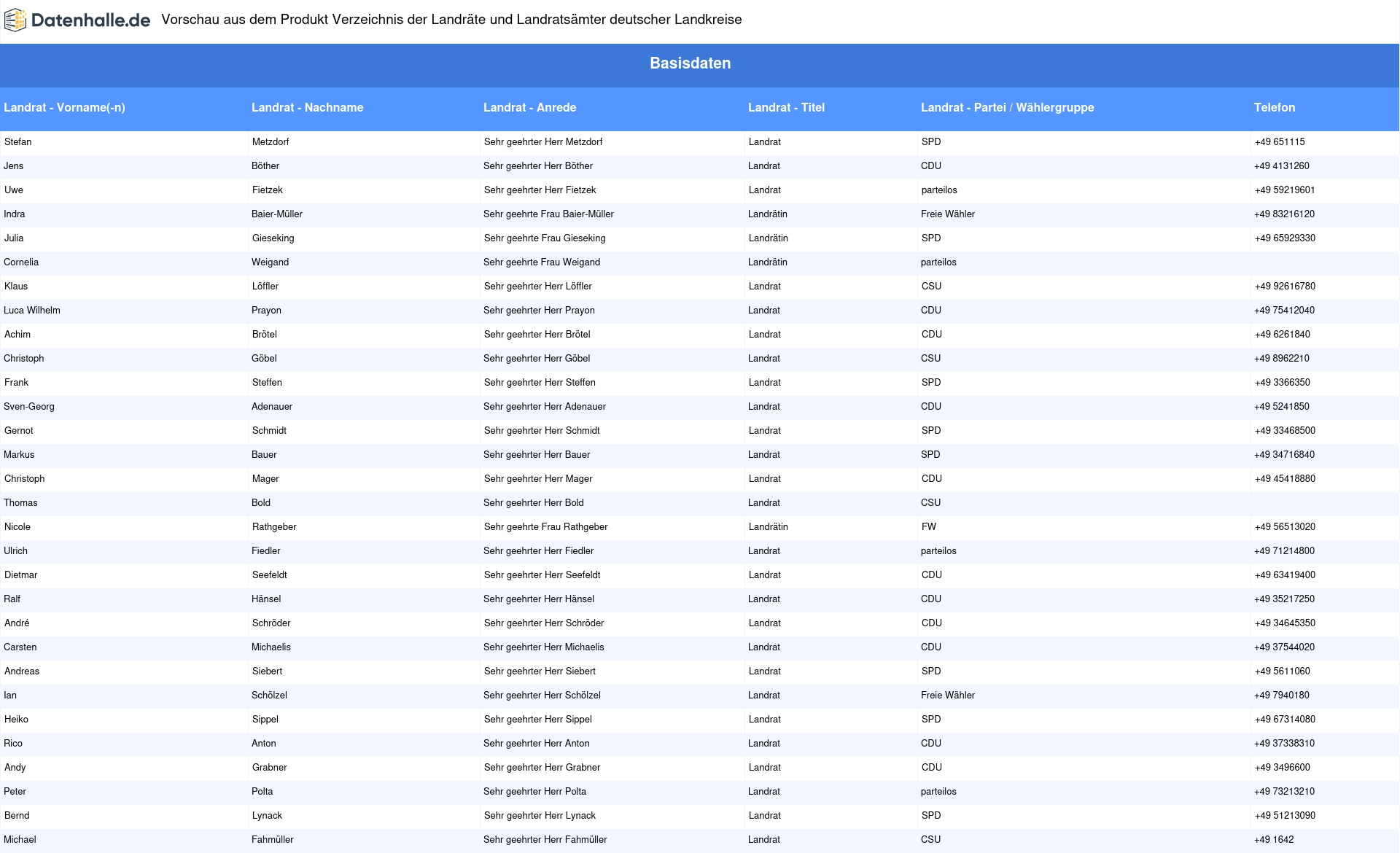Select the first name cell Ian
Image resolution: width=1400 pixels, height=853 pixels.
click(x=10, y=696)
